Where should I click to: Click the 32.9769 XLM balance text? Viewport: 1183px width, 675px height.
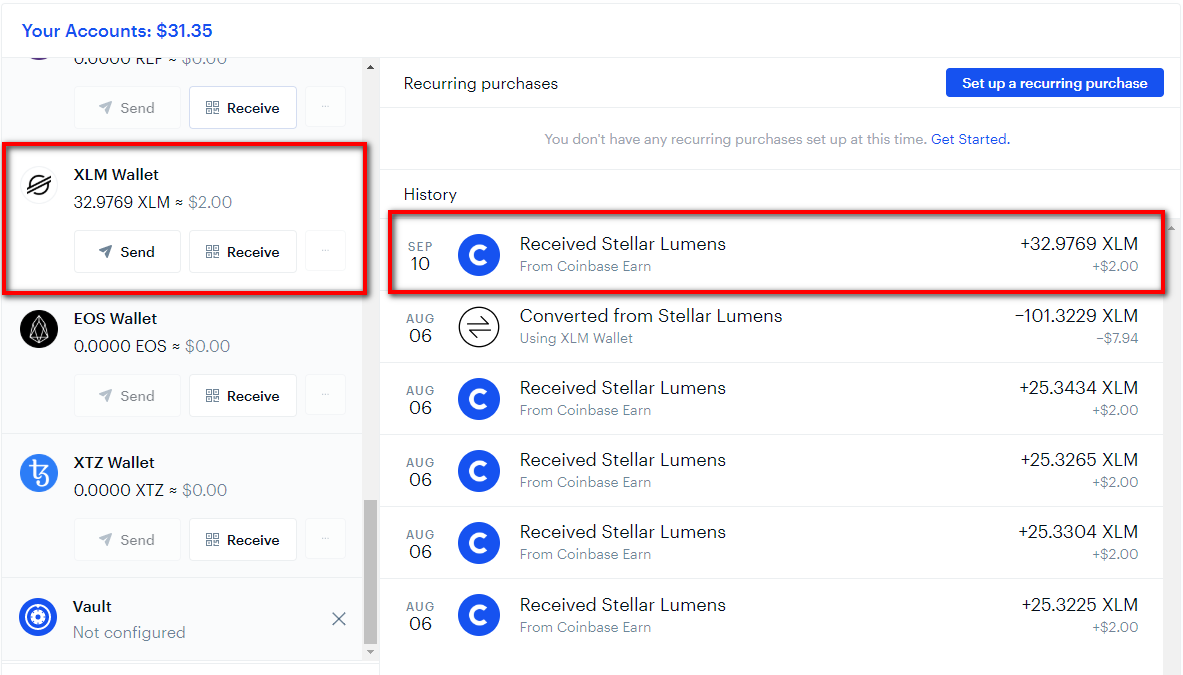121,202
